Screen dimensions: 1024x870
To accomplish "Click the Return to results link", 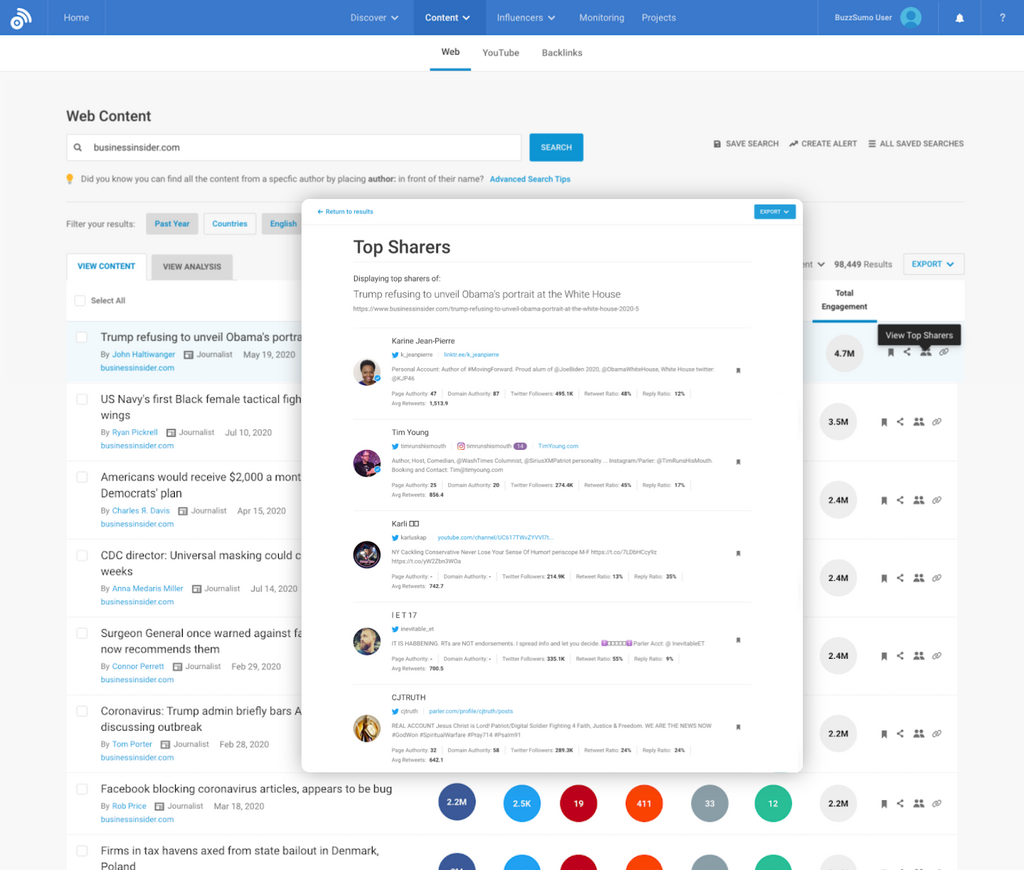I will pyautogui.click(x=345, y=212).
